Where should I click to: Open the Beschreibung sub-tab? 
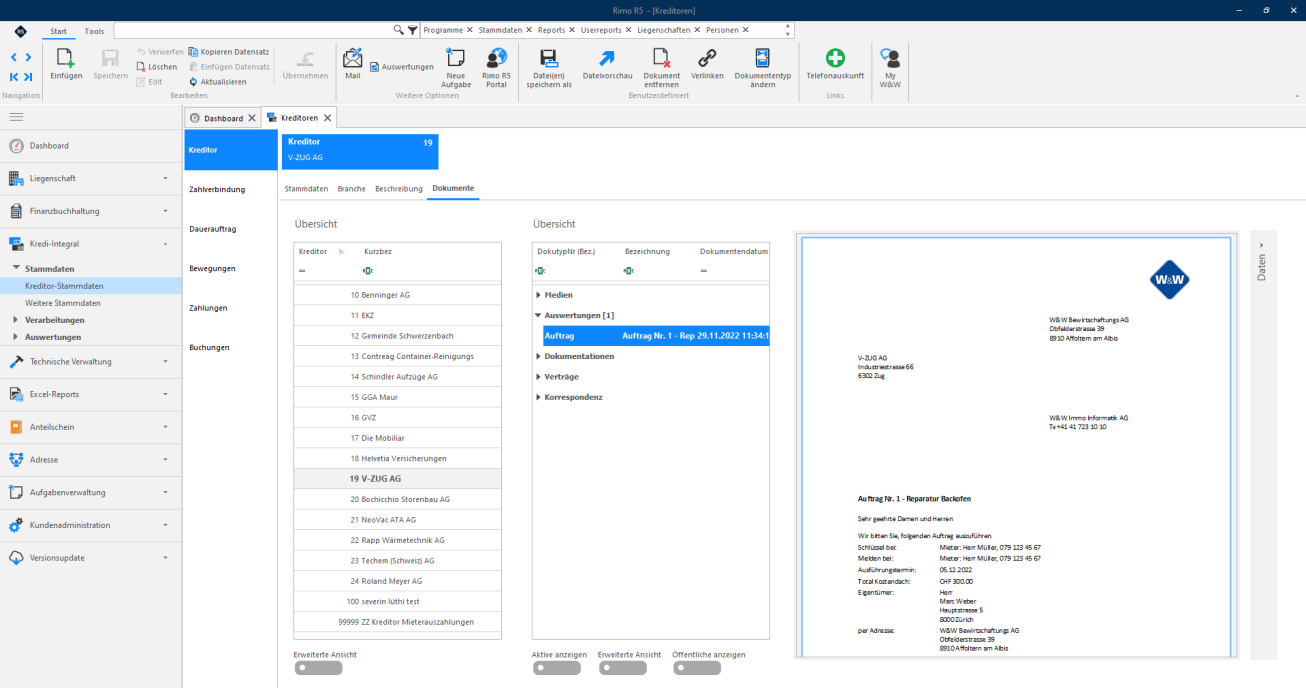click(399, 188)
